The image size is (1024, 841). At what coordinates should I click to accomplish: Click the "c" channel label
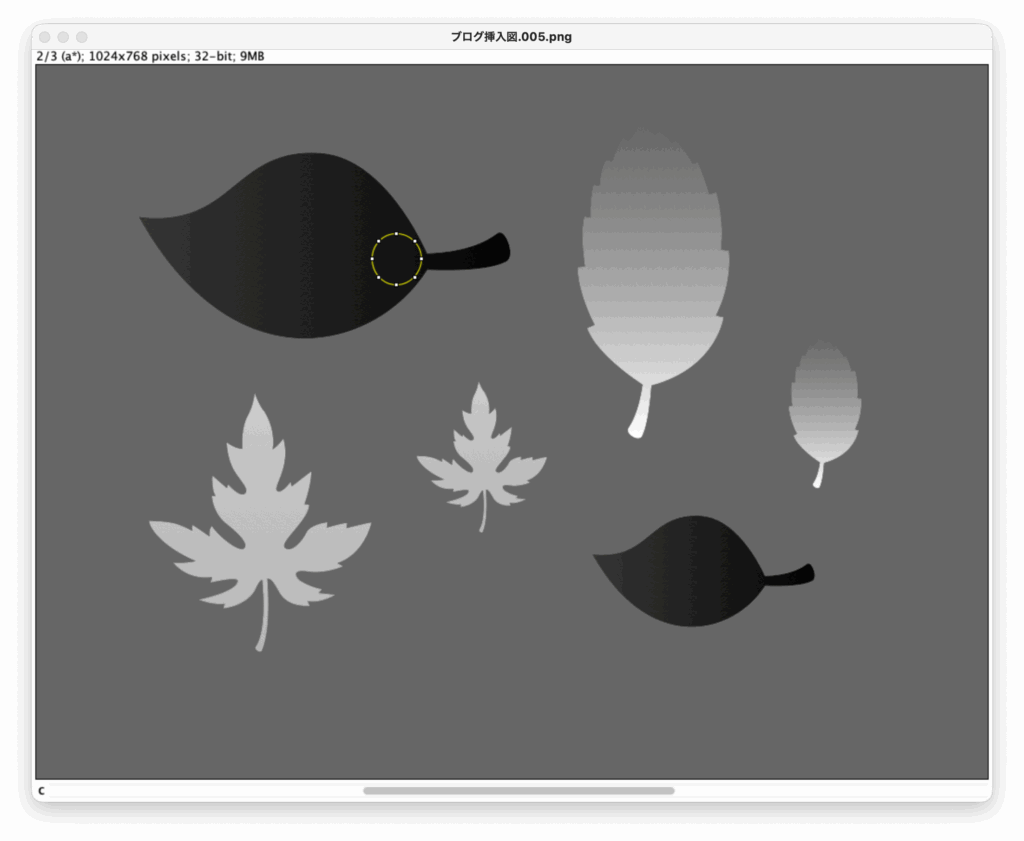[41, 791]
